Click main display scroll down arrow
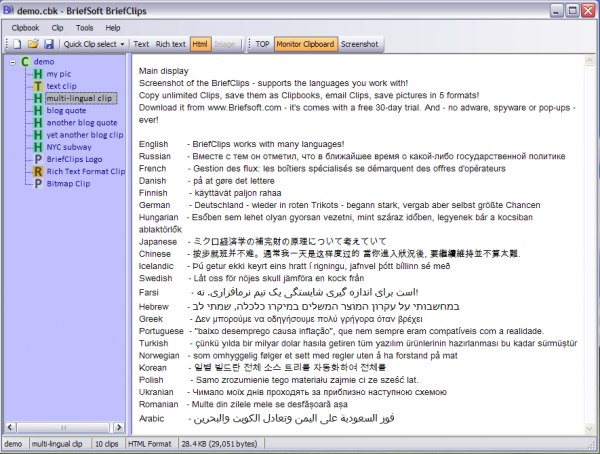 point(589,429)
